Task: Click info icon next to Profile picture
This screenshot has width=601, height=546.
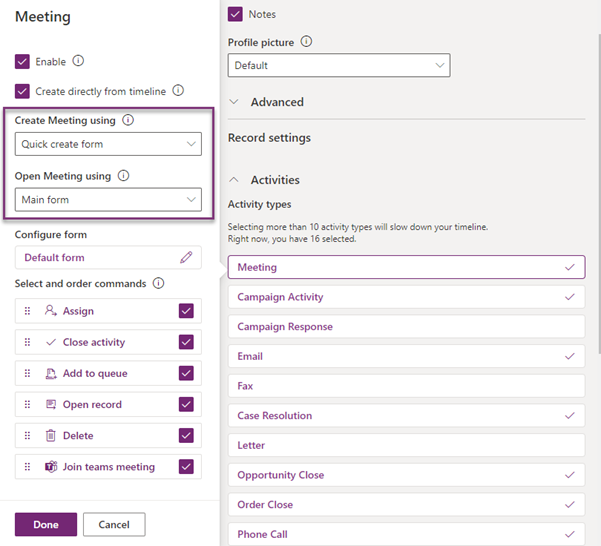Action: [x=307, y=42]
